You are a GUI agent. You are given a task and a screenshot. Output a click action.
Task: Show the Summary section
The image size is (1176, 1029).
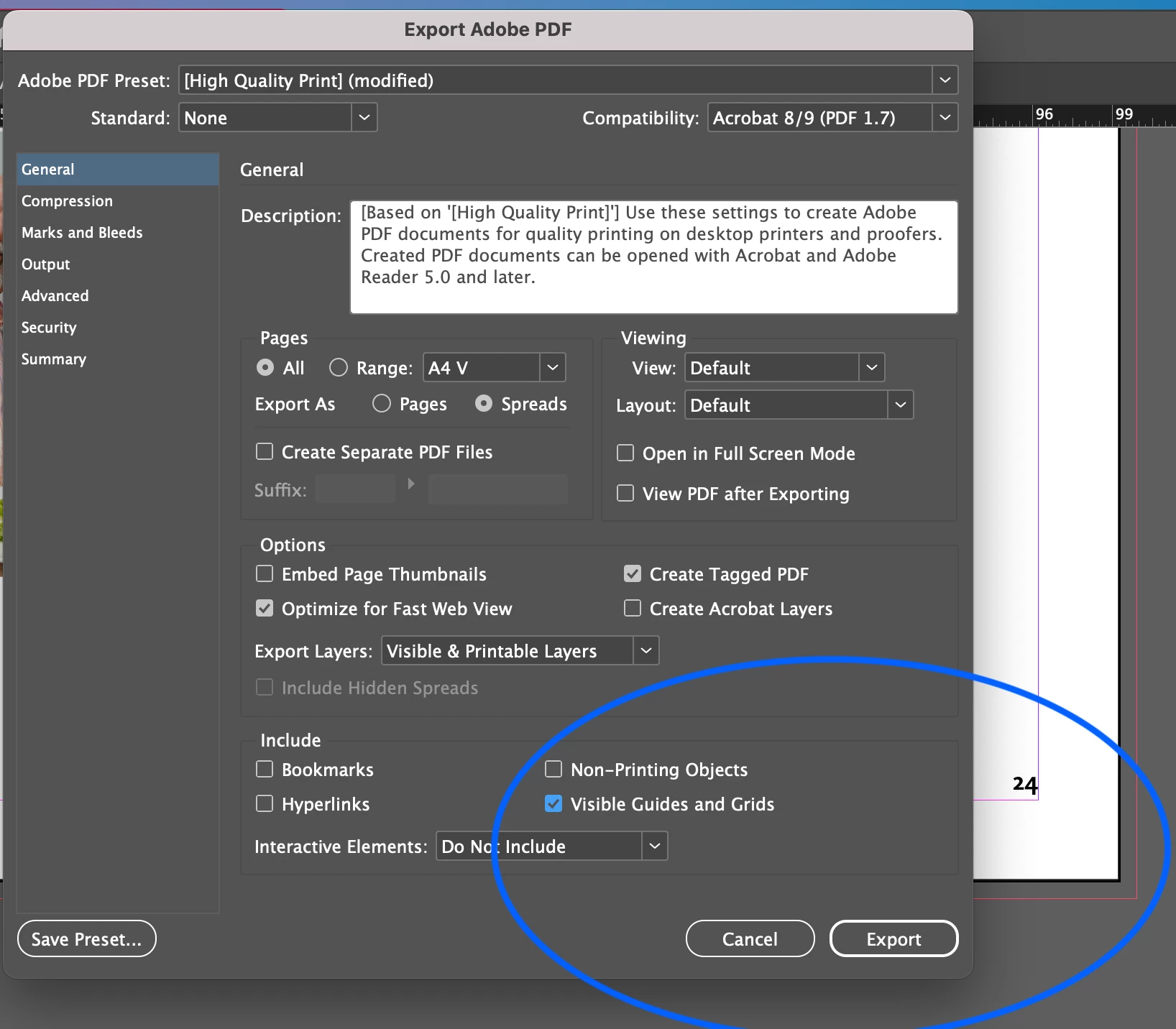pyautogui.click(x=117, y=359)
